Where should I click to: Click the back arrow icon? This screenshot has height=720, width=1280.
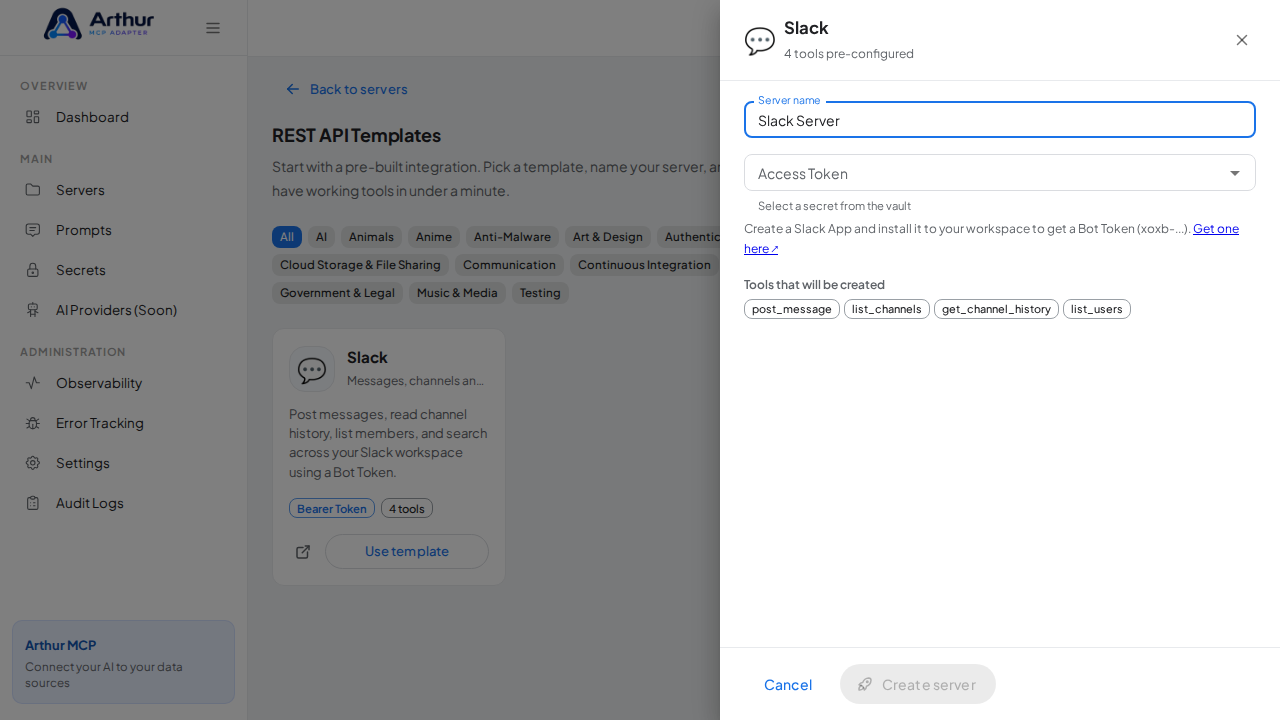293,89
